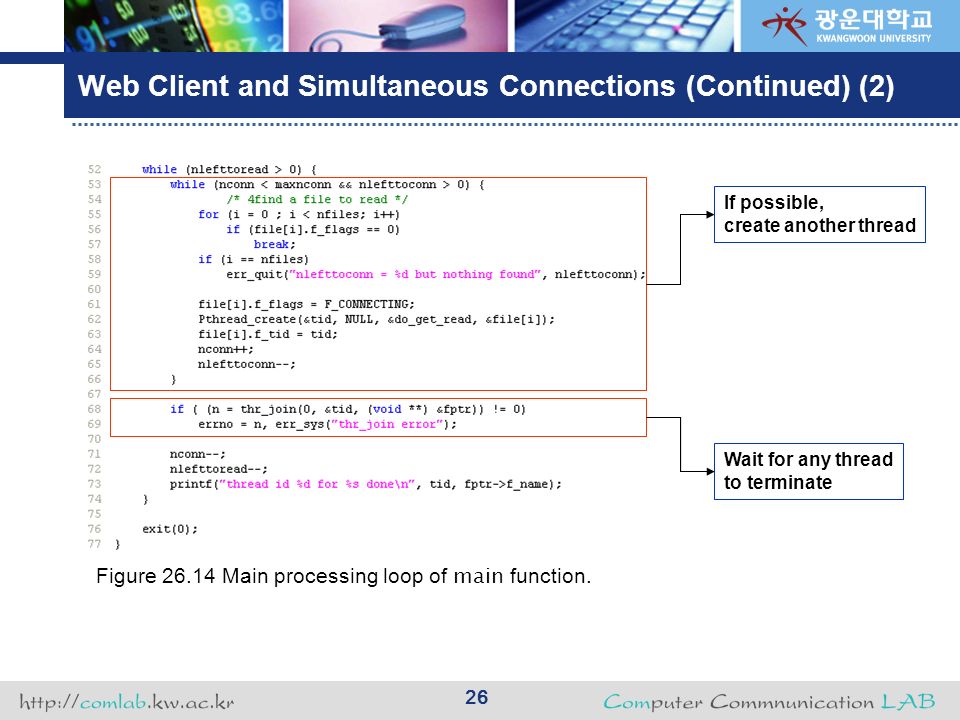Click 'file[i].f_tid = tid;' line
The height and width of the screenshot is (720, 960).
coord(268,334)
